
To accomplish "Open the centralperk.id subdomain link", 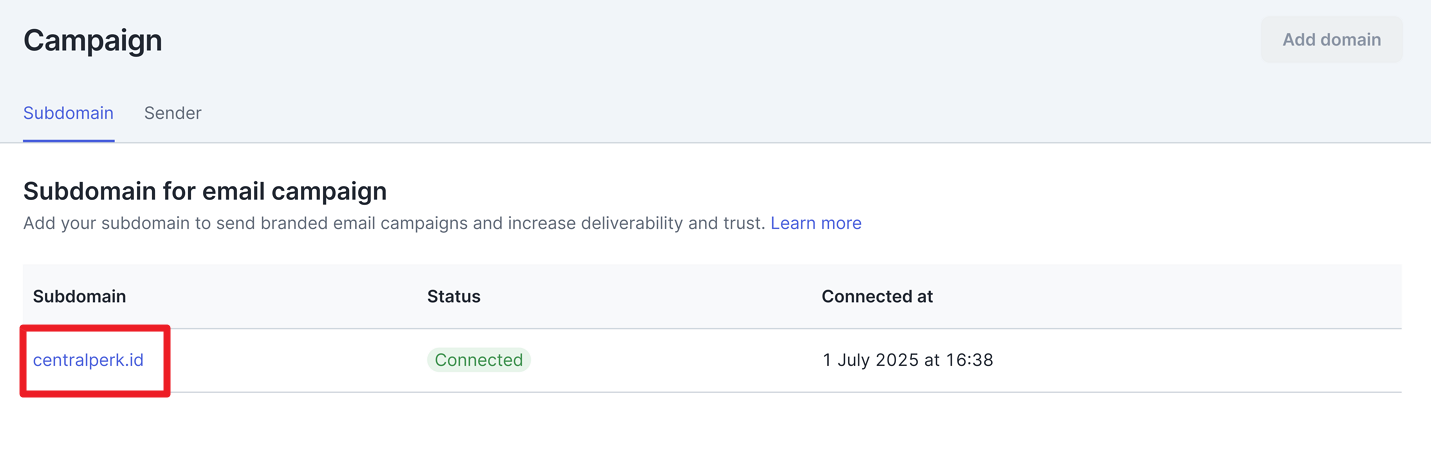I will pos(88,360).
